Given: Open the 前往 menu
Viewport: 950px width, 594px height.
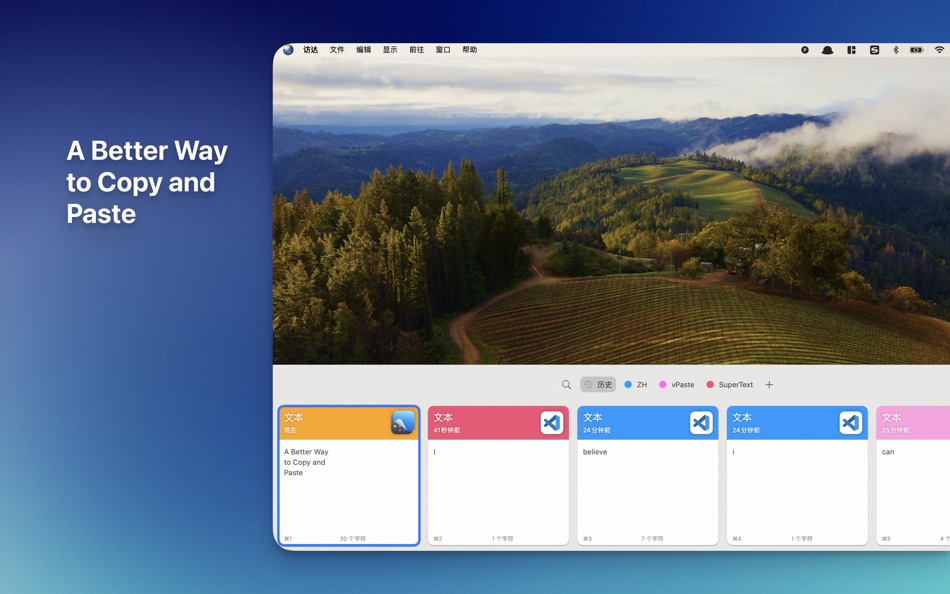Looking at the screenshot, I should tap(417, 50).
